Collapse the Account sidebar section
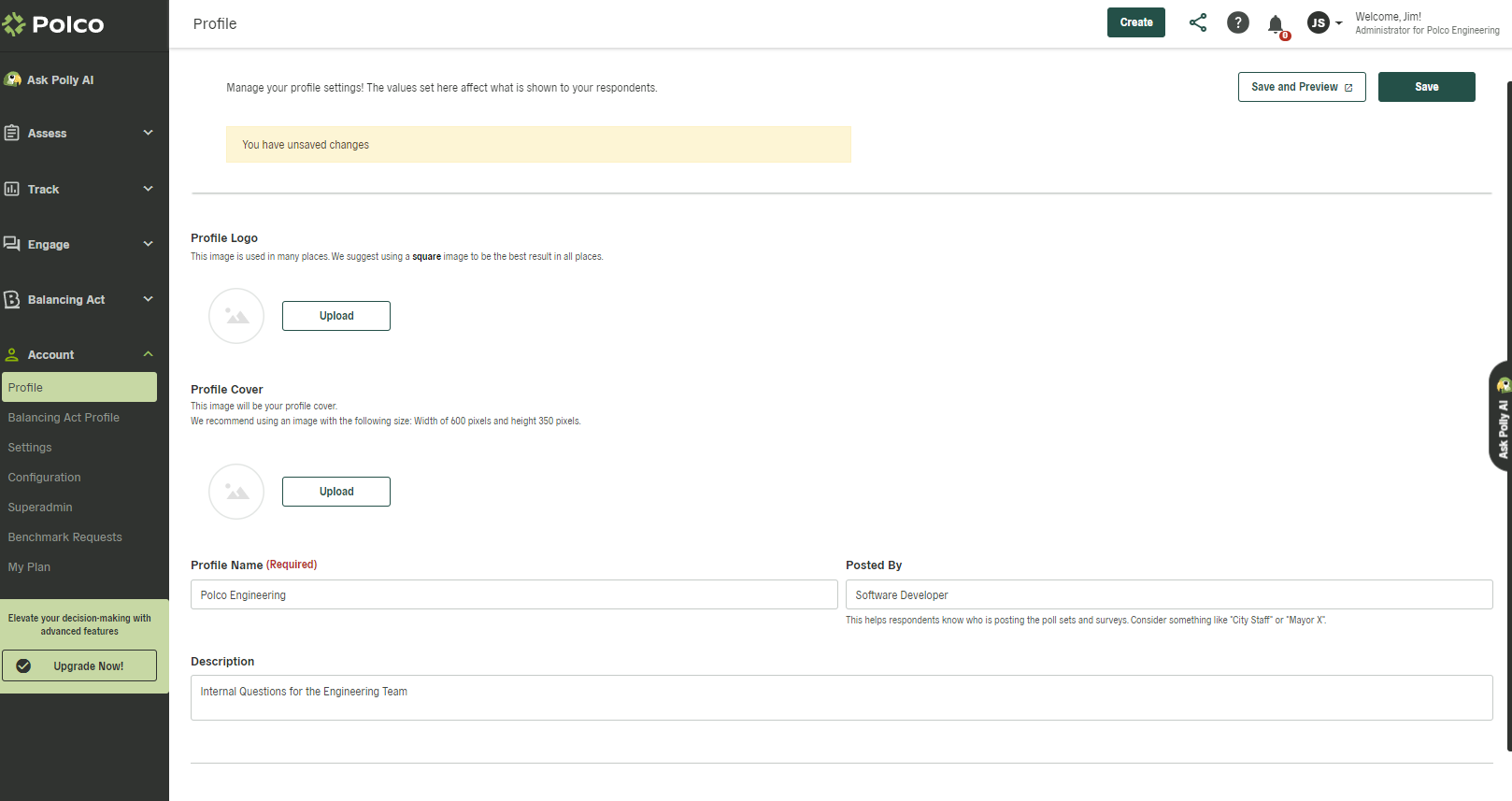 79,354
